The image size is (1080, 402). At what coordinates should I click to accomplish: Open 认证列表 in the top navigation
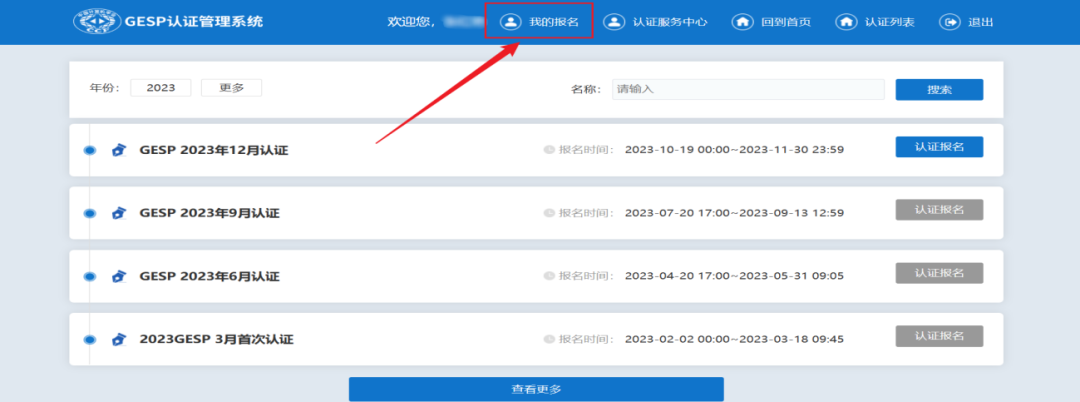pos(875,22)
